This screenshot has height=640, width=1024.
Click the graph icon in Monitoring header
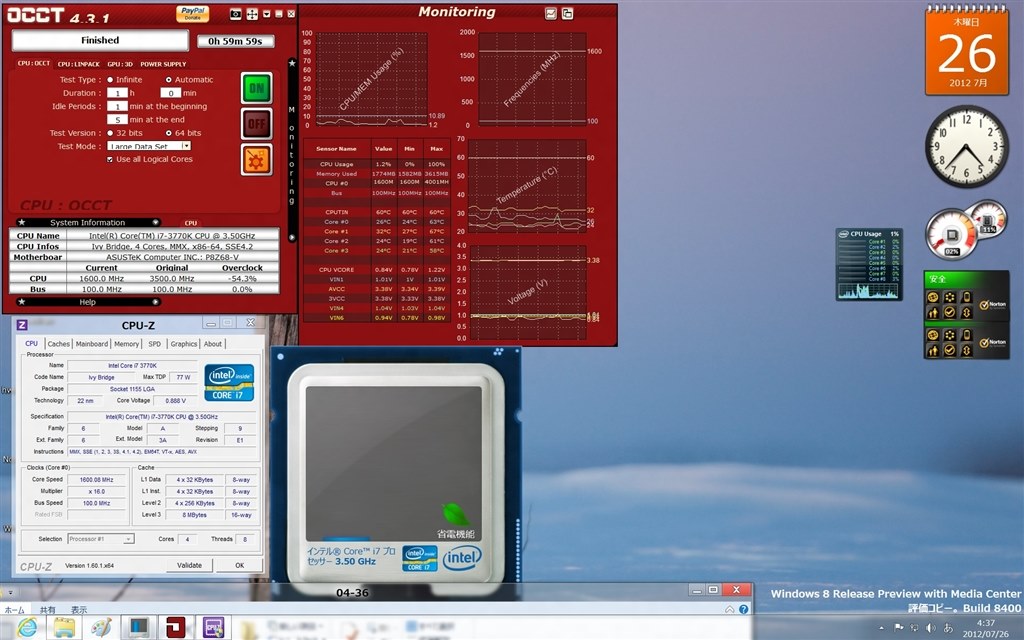point(551,13)
